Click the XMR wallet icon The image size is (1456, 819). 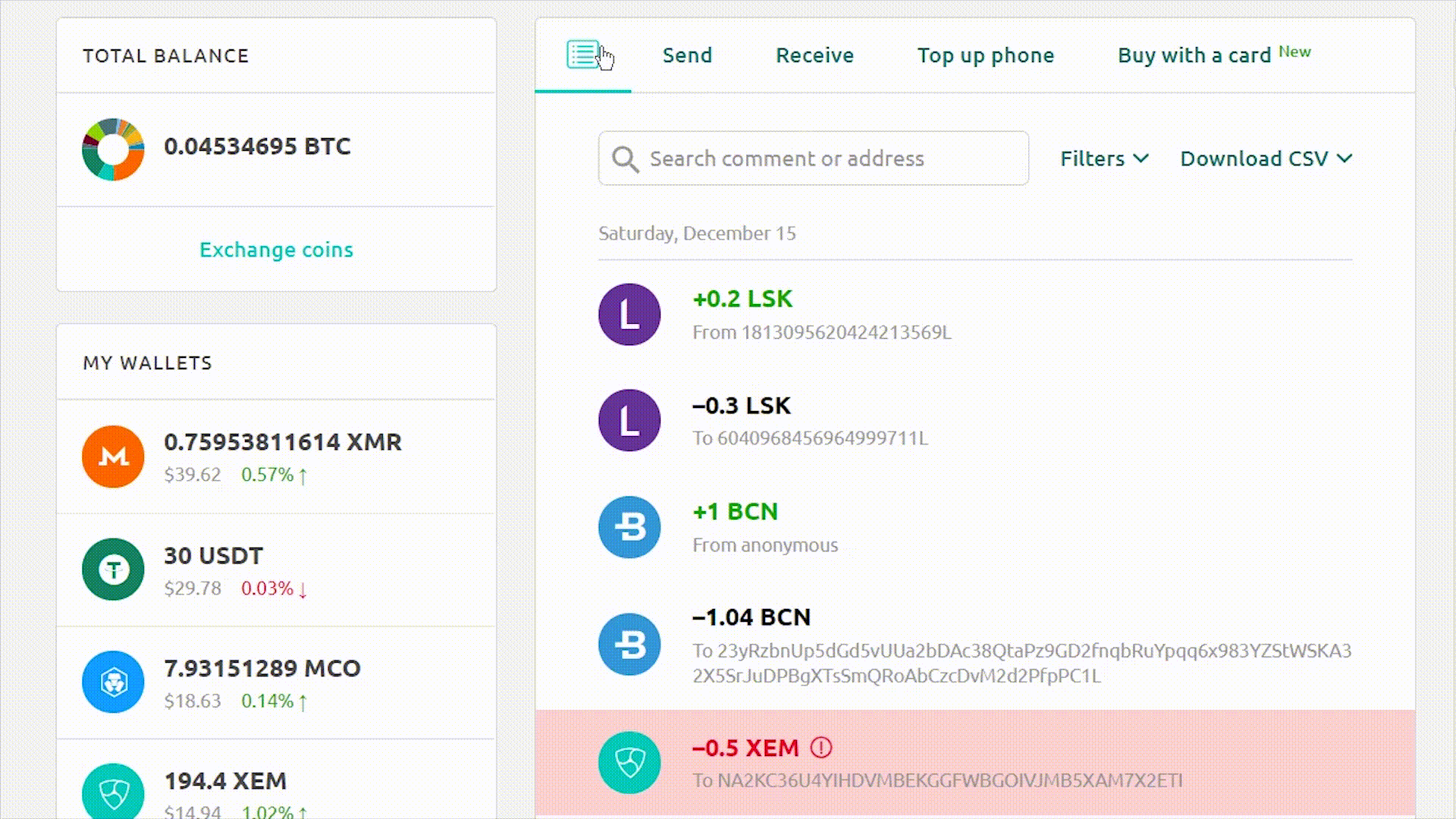(113, 456)
